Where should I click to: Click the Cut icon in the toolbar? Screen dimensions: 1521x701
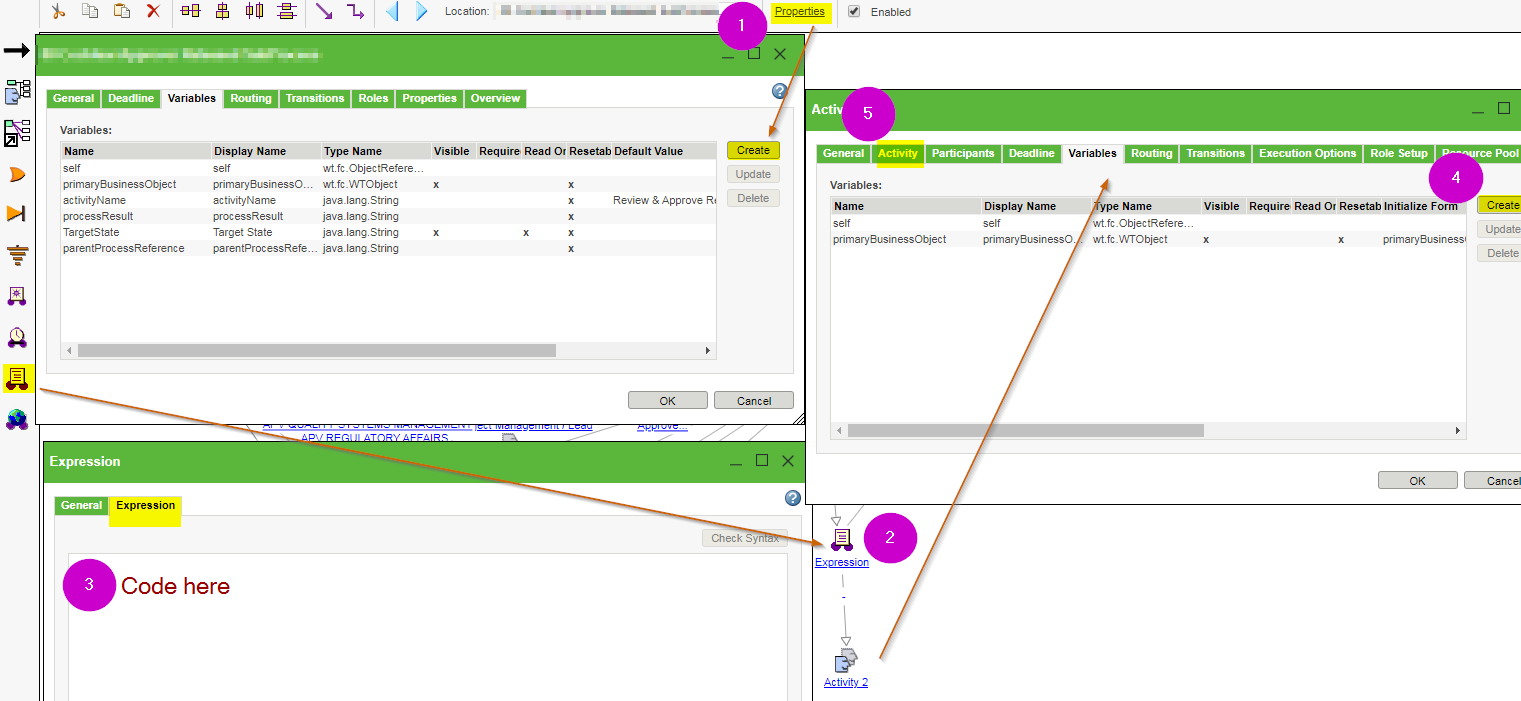point(58,12)
